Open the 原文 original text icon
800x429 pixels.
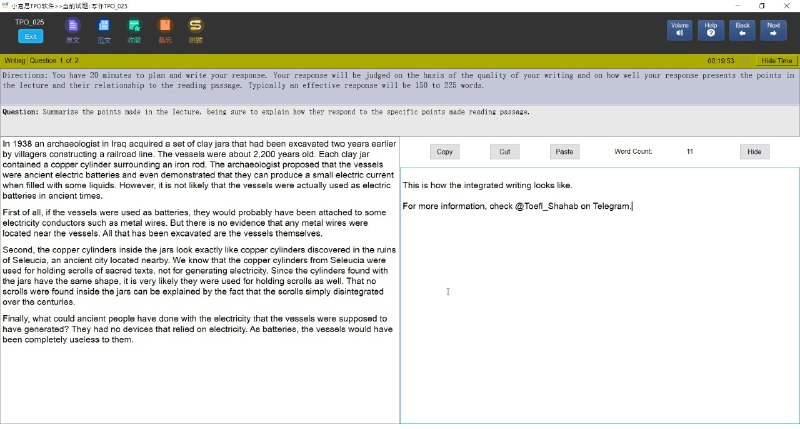coord(72,31)
